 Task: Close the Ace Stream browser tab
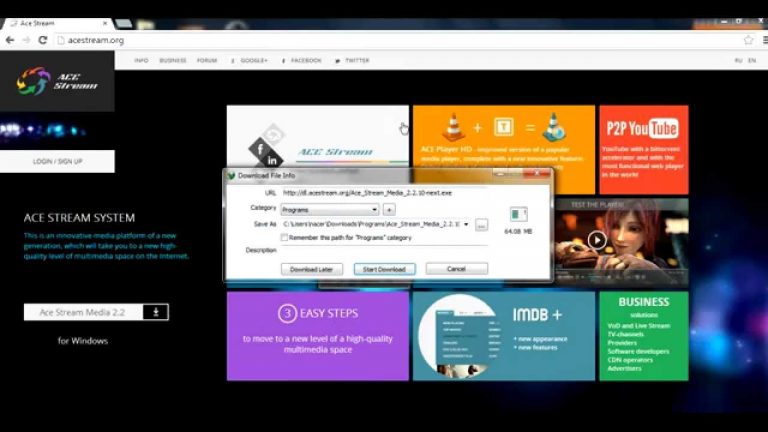point(105,23)
